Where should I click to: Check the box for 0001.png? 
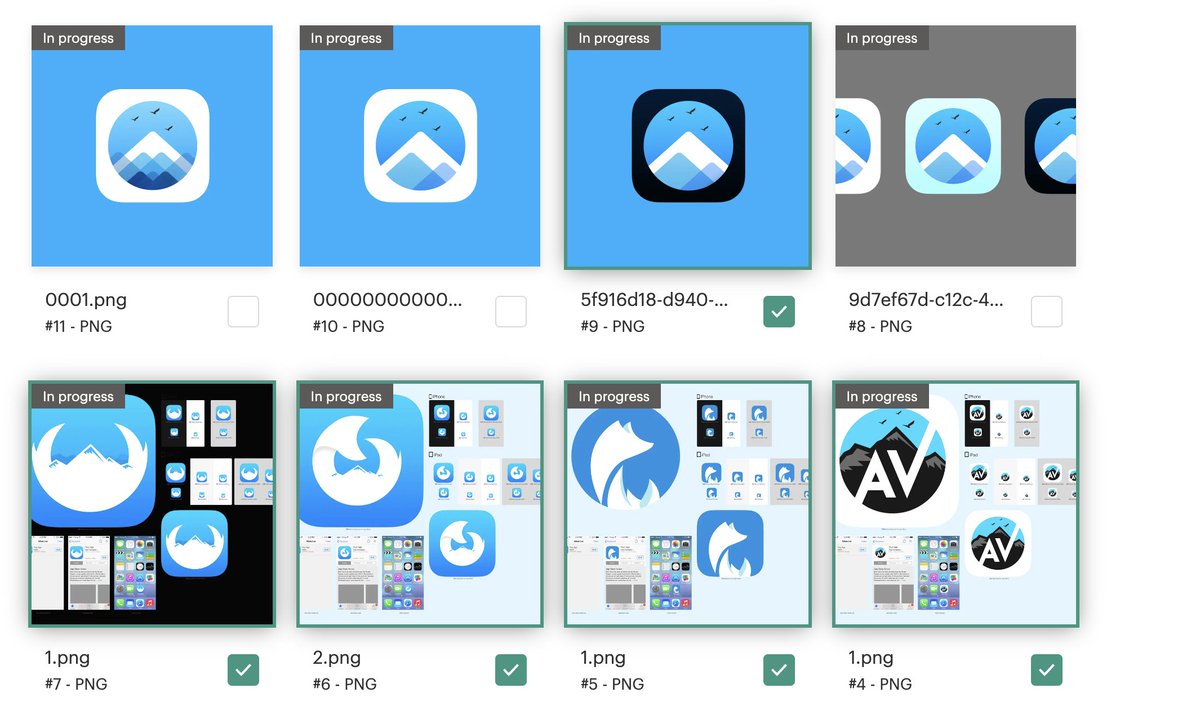click(243, 312)
